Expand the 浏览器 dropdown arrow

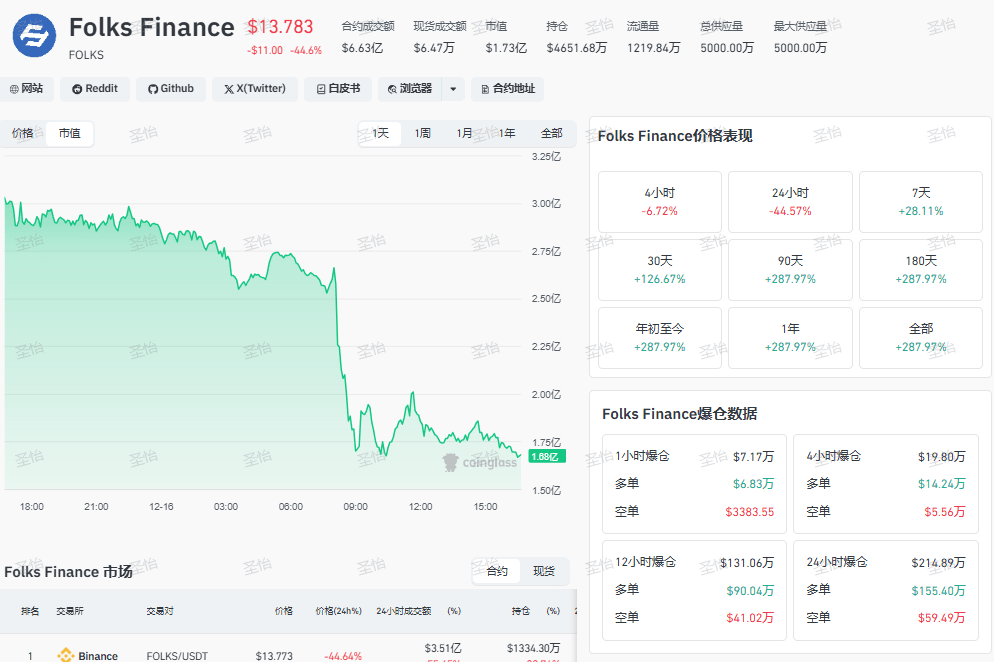tap(454, 89)
